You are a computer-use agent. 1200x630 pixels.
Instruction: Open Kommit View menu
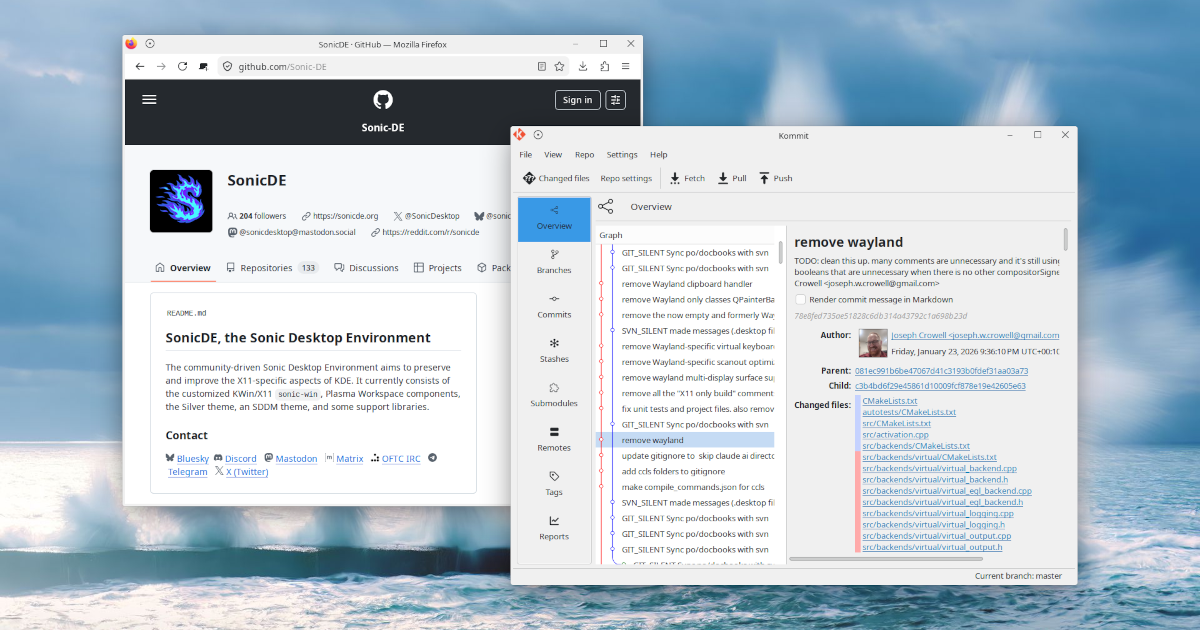click(x=553, y=155)
